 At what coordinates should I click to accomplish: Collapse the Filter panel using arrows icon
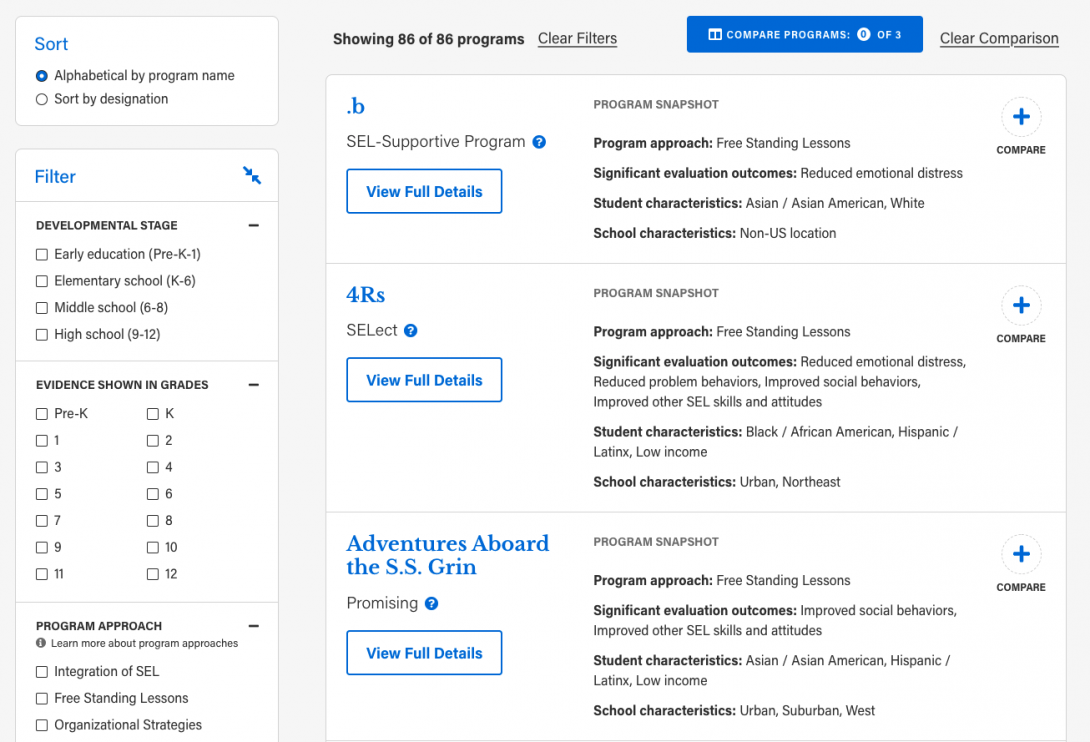(252, 175)
